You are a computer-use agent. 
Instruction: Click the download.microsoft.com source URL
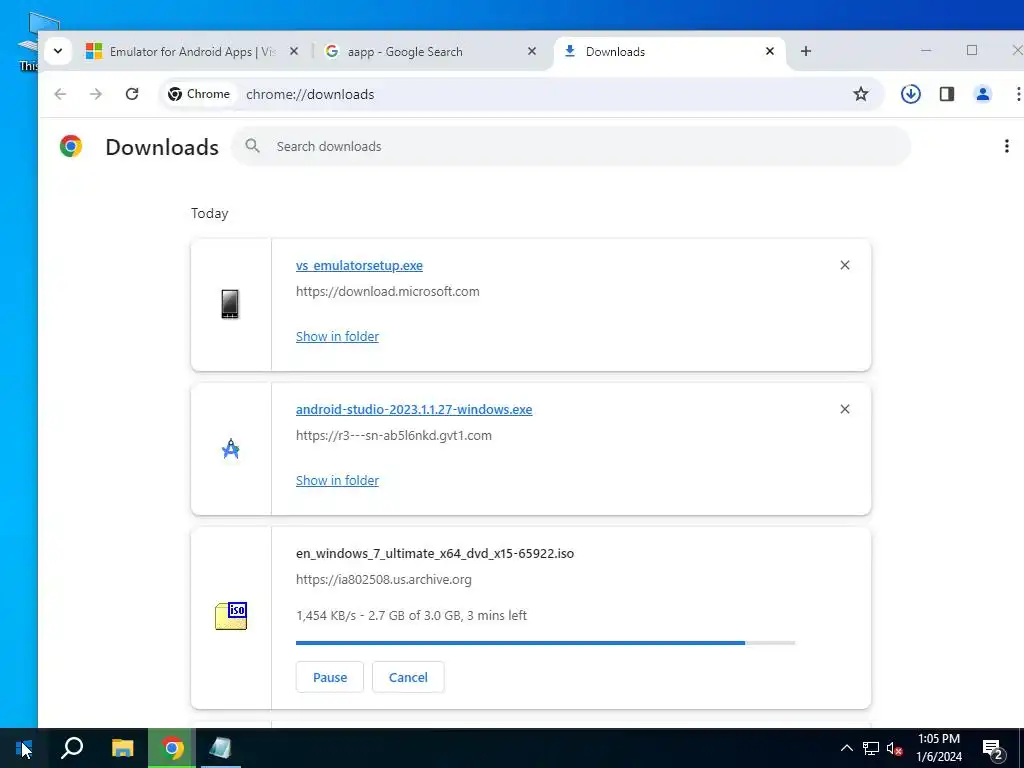[x=387, y=291]
